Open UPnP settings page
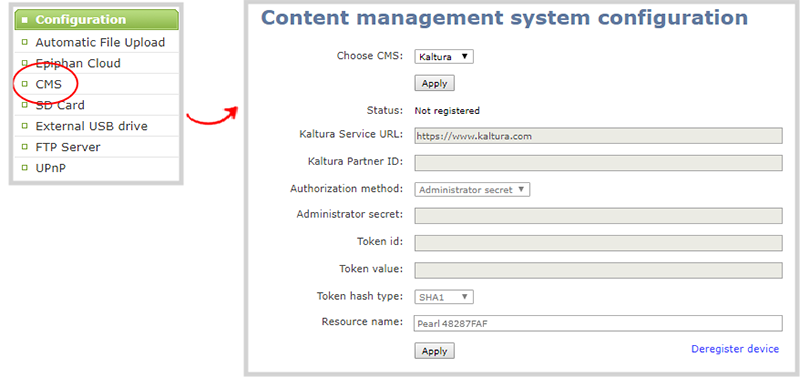This screenshot has height=377, width=800. (51, 168)
